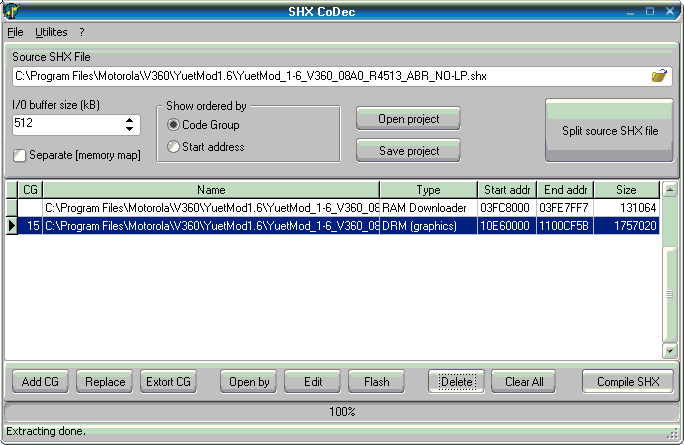The width and height of the screenshot is (684, 445).
Task: Click Split source SHX file button
Action: point(609,131)
